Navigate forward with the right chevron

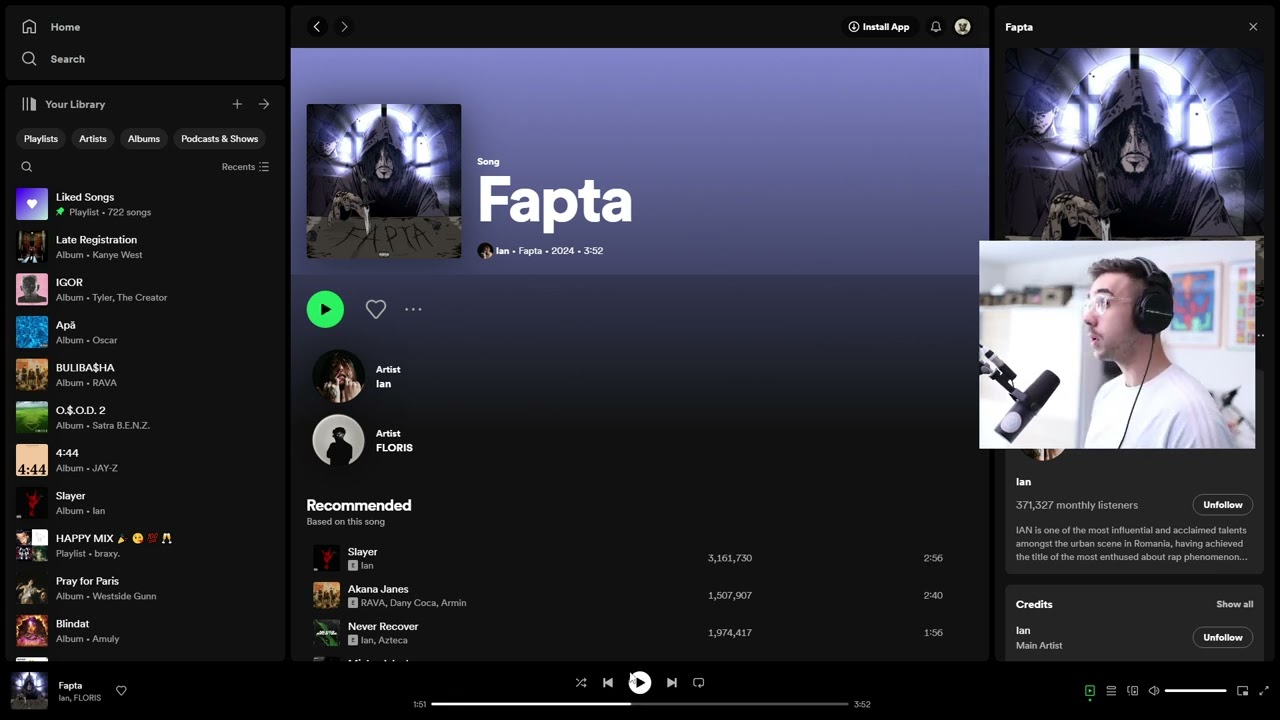344,27
